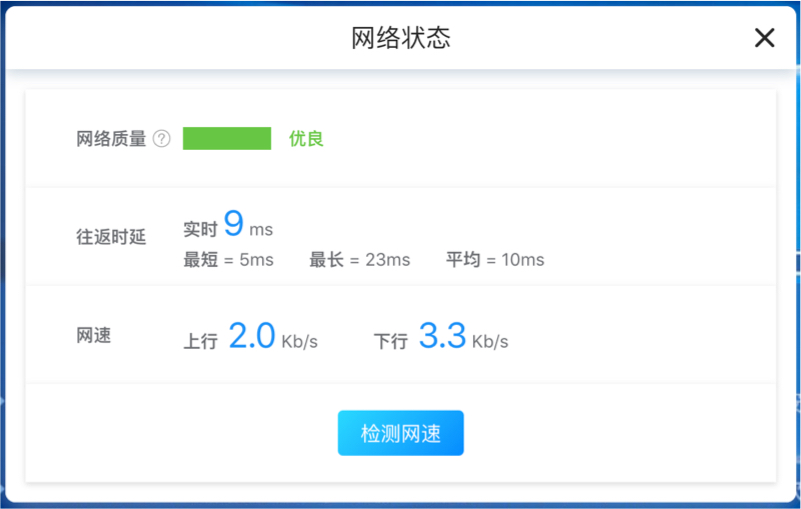Click the 网络状态 dialog title
The height and width of the screenshot is (509, 801).
click(x=400, y=38)
